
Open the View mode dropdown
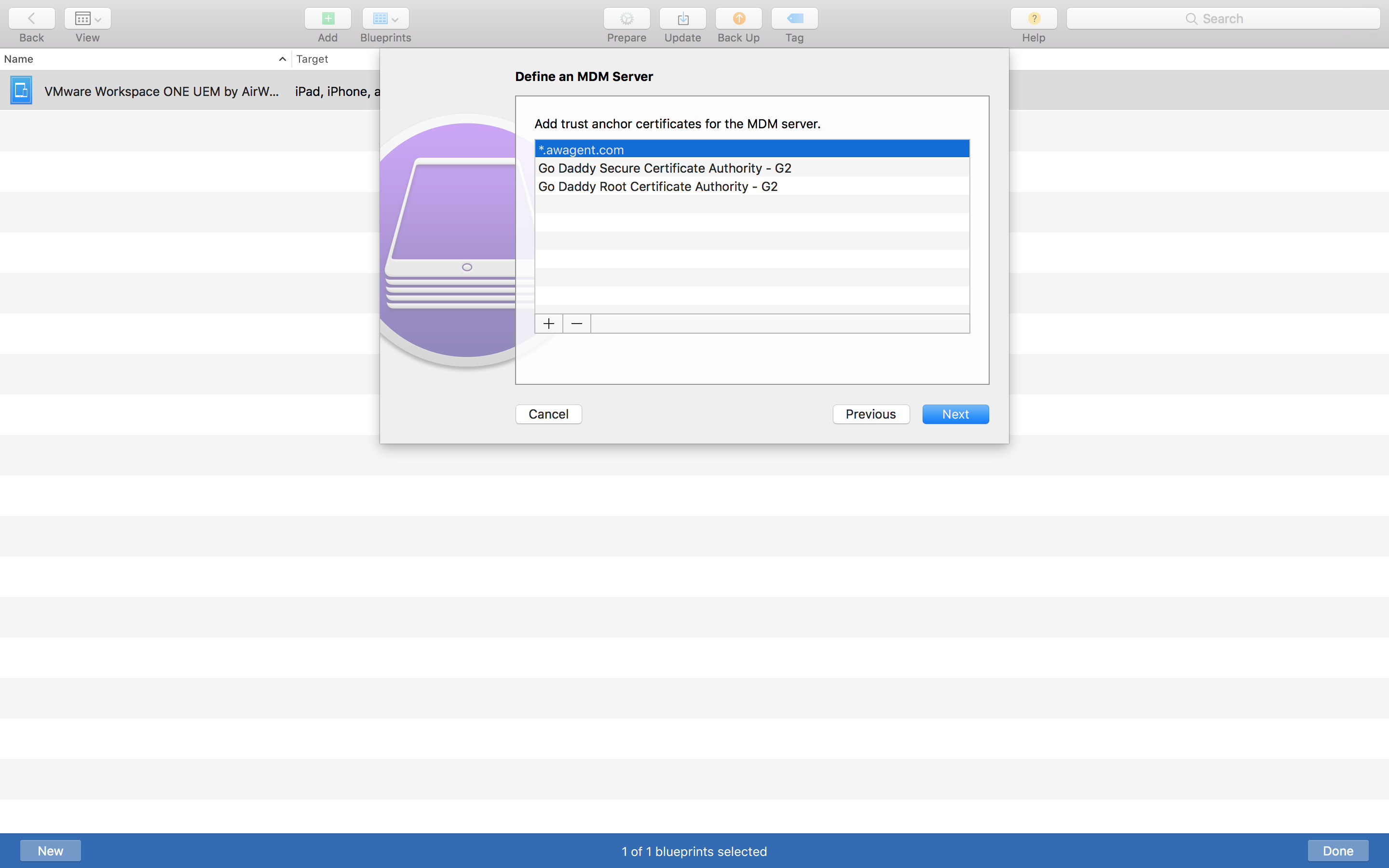click(x=87, y=18)
